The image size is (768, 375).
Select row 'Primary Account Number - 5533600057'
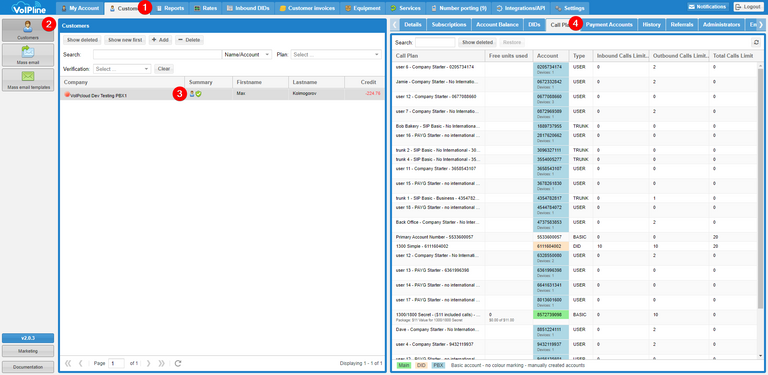click(x=575, y=237)
